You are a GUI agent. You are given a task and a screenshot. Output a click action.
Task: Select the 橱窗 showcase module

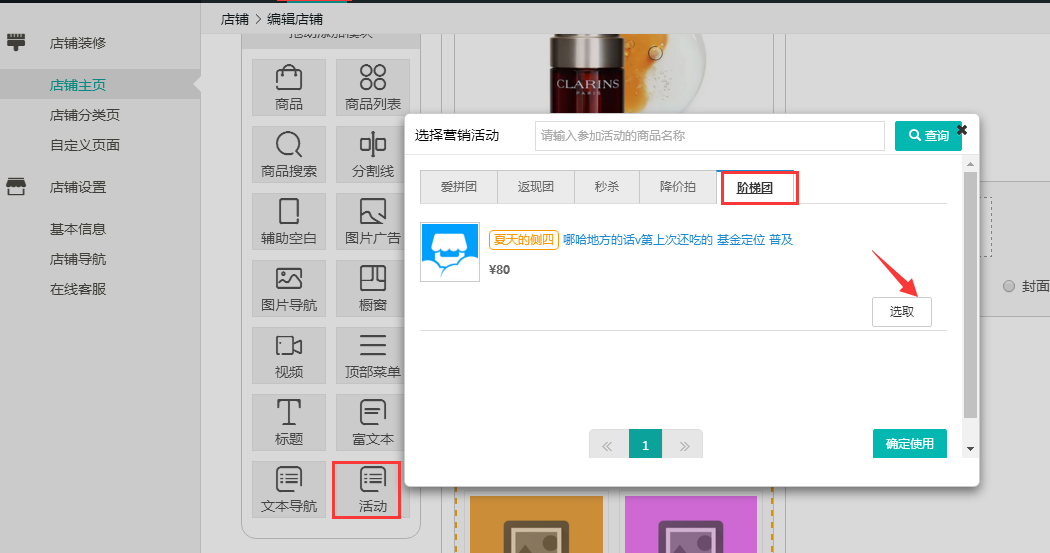pyautogui.click(x=372, y=288)
